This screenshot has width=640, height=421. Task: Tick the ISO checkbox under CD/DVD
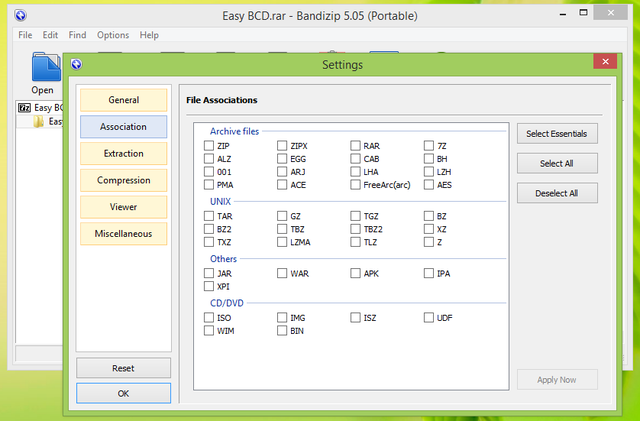point(209,318)
